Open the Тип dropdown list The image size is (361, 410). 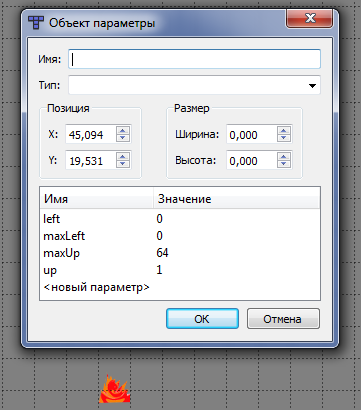(312, 86)
